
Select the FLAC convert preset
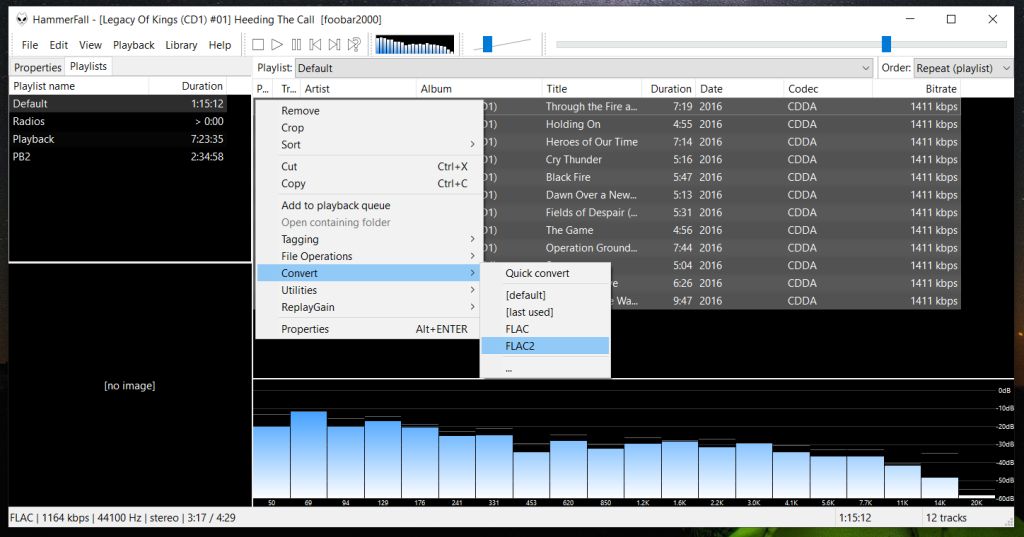coord(545,329)
